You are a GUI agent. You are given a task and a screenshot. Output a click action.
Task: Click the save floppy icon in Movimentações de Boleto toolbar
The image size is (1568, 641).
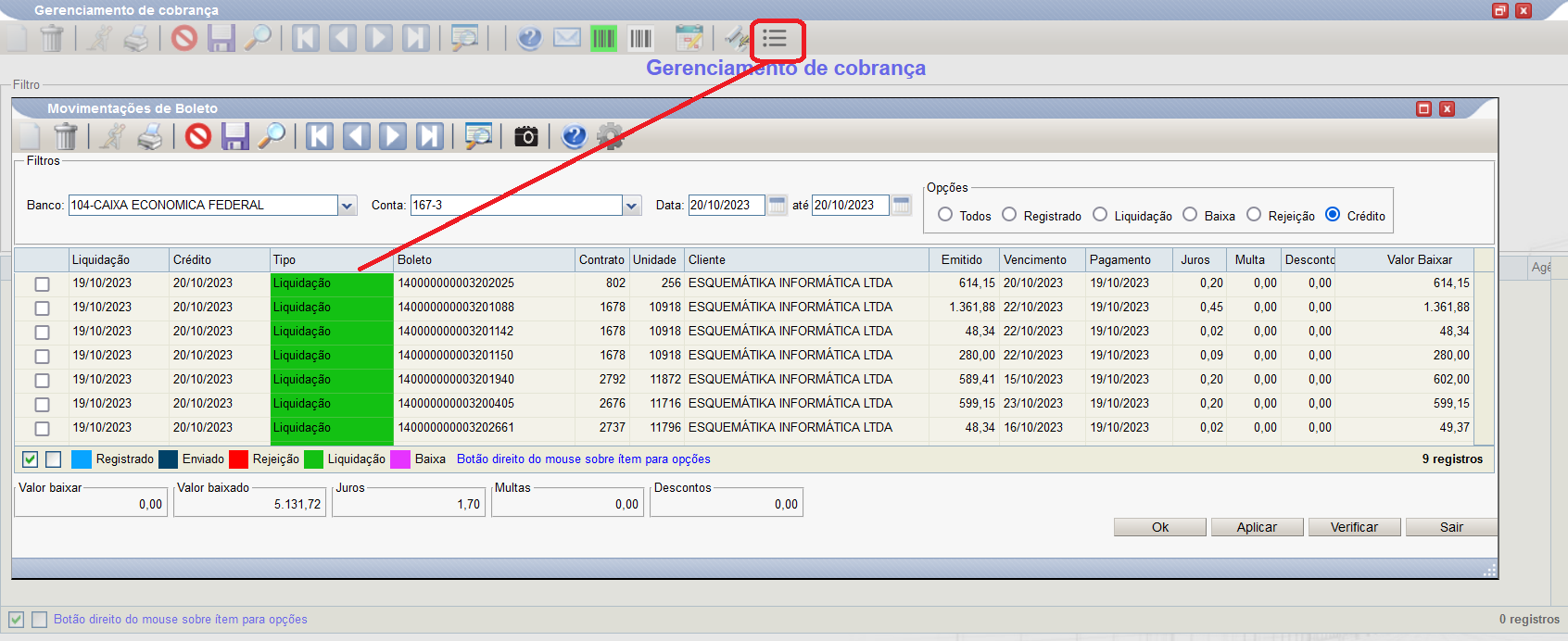click(235, 136)
